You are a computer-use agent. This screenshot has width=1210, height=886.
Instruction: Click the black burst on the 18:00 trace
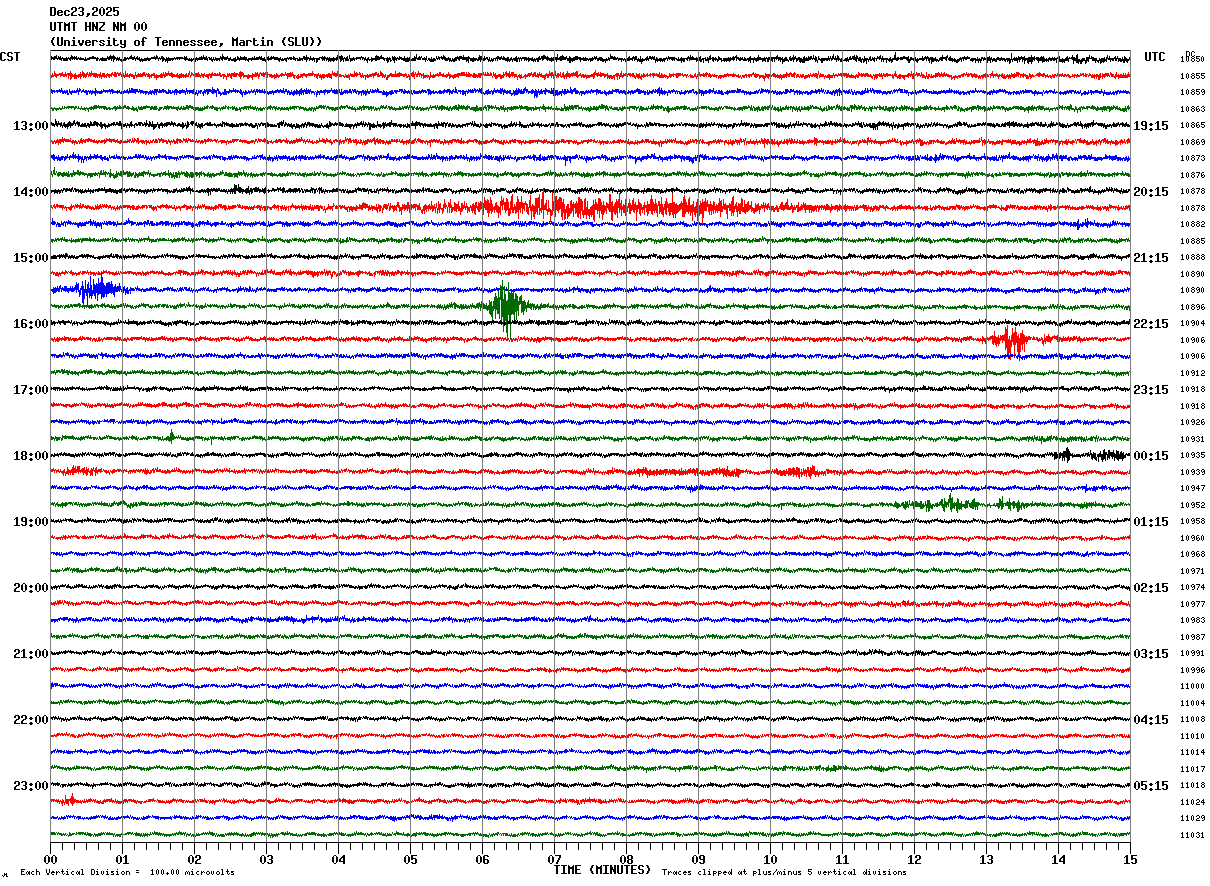pyautogui.click(x=1090, y=455)
